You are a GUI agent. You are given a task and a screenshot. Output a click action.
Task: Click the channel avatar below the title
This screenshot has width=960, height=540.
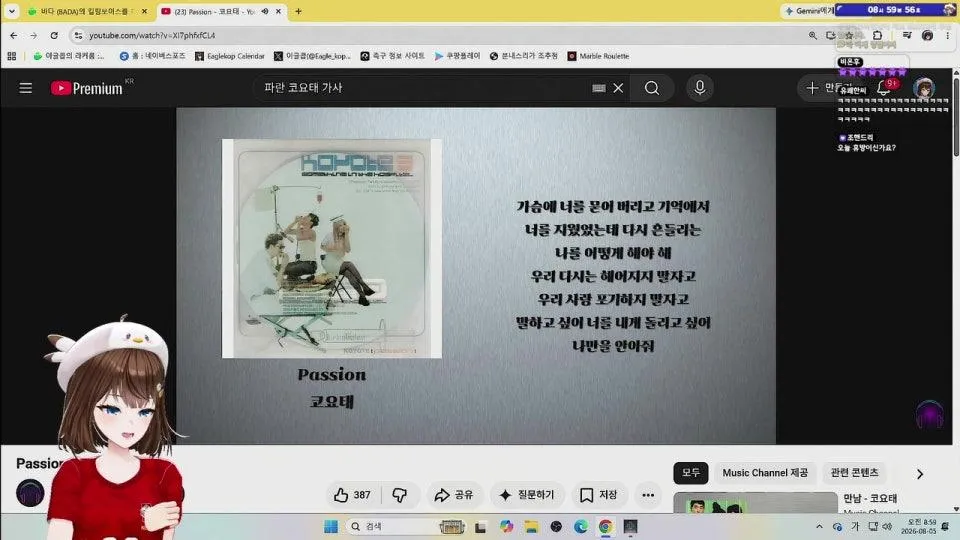pos(29,493)
